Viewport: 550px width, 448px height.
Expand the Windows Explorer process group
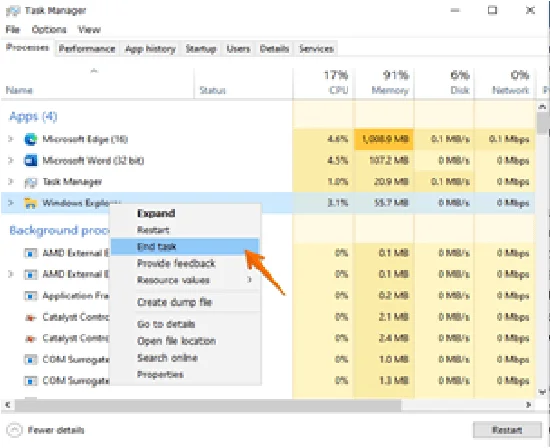[11, 203]
